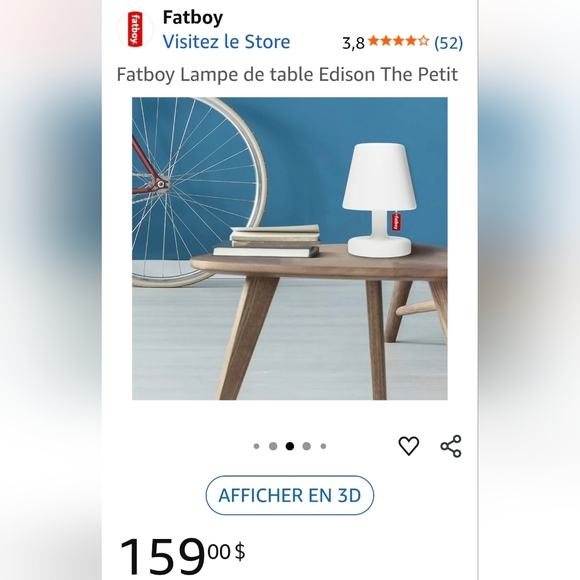Open the main product photo
Screen dimensions: 580x580
click(290, 249)
